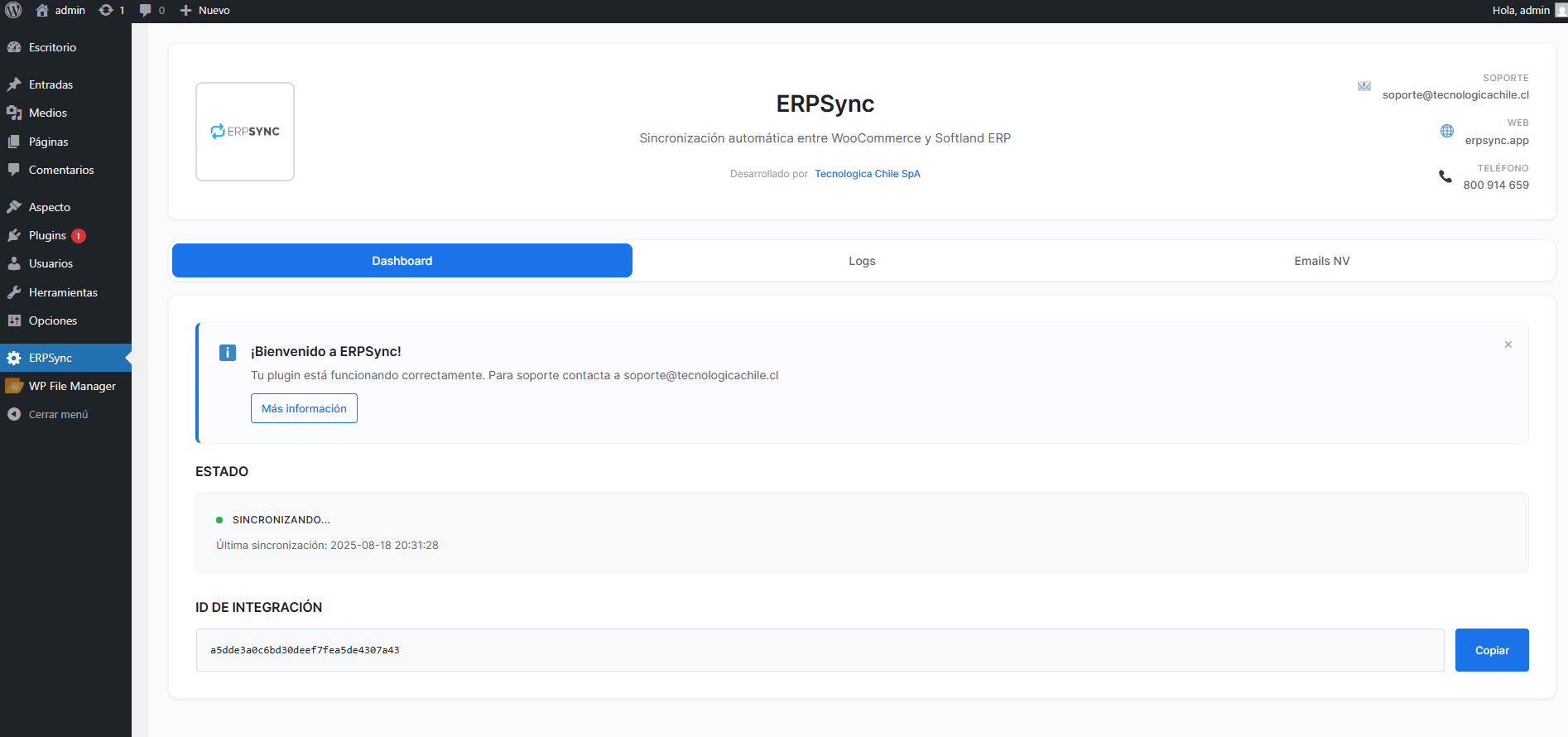Click the plus icon for Nuevo
The width and height of the screenshot is (1568, 737).
click(x=185, y=11)
